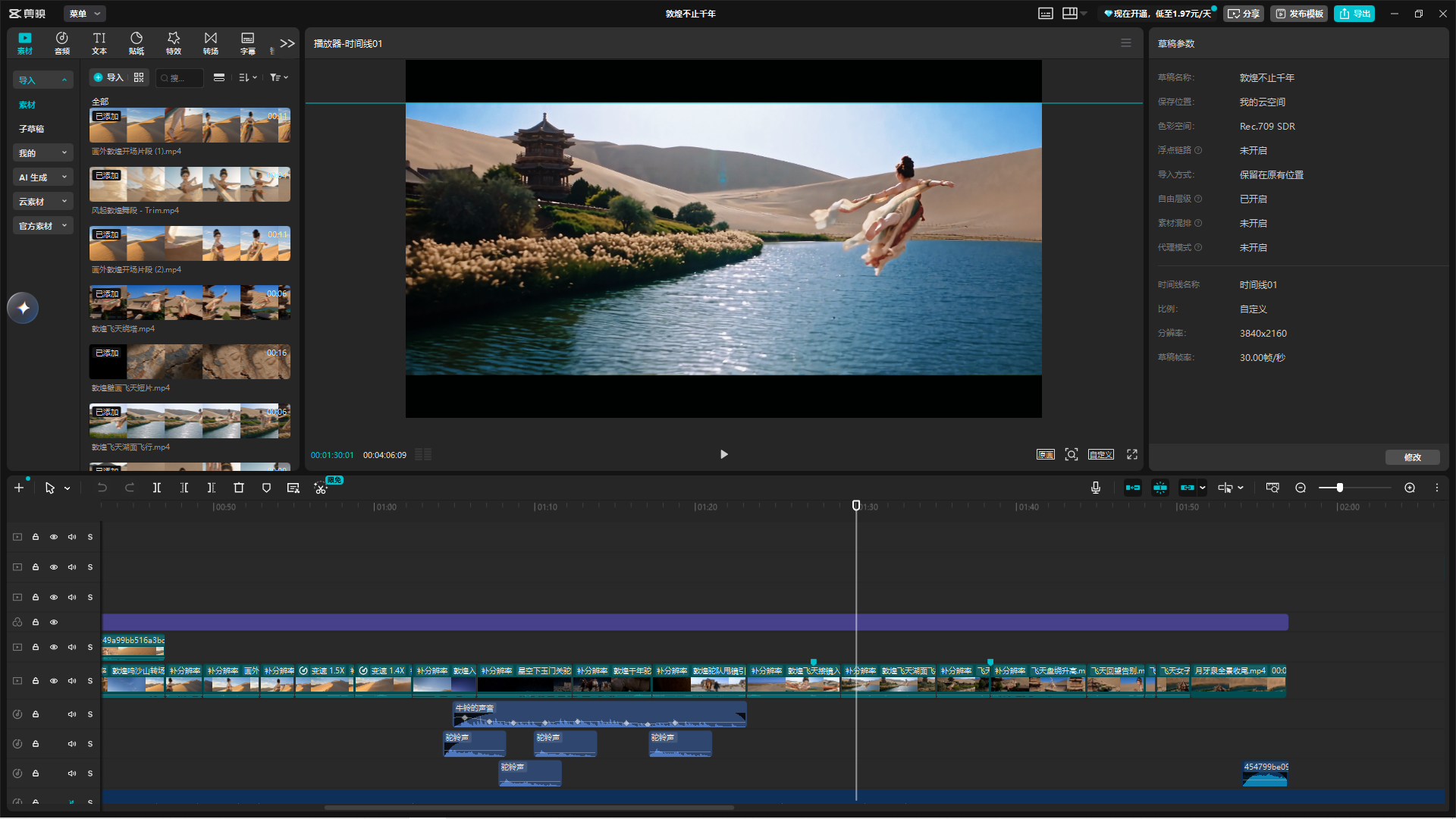Hide the purple adjustment track via eye icon
1456x819 pixels.
click(x=54, y=622)
